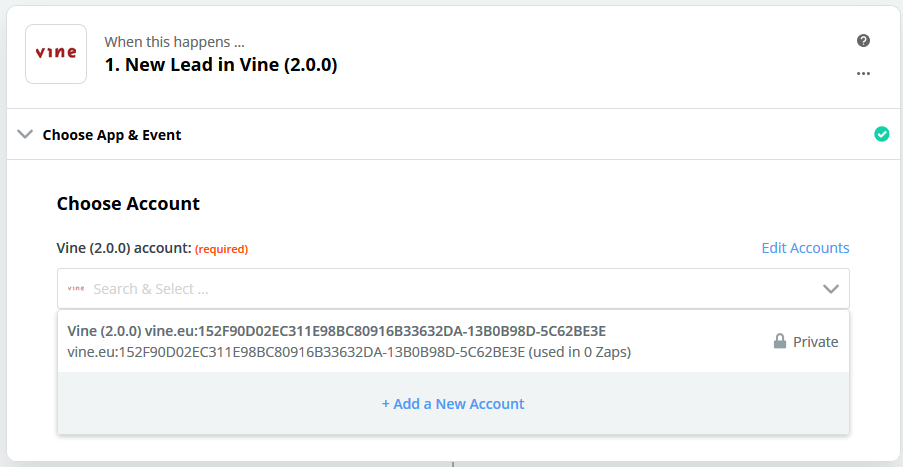
Task: Click the Edit Accounts link
Action: pos(805,248)
